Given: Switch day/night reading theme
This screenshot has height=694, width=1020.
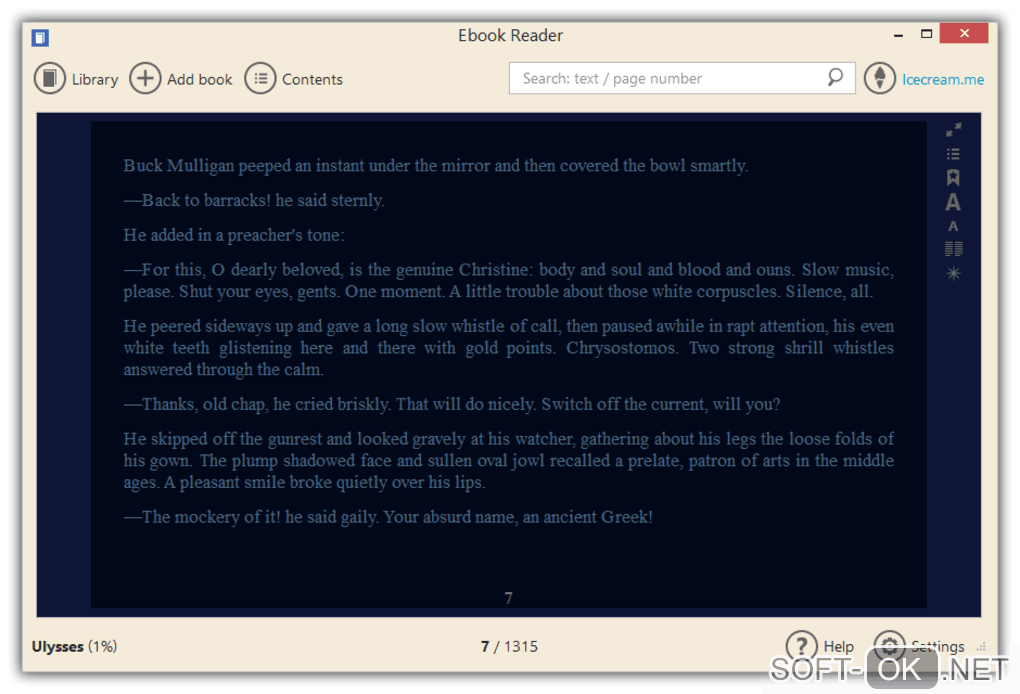Looking at the screenshot, I should [953, 273].
